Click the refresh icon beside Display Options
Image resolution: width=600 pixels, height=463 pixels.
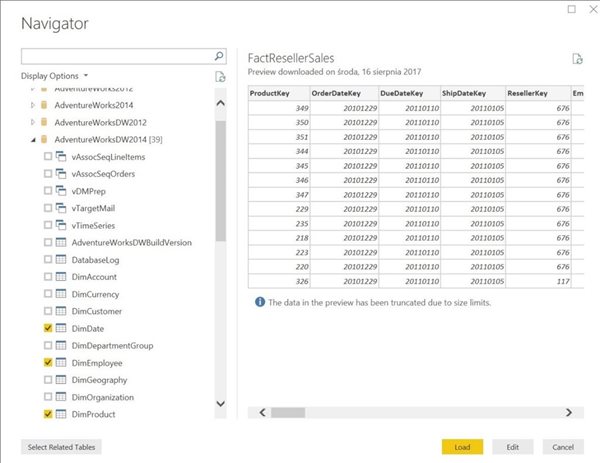coord(220,77)
